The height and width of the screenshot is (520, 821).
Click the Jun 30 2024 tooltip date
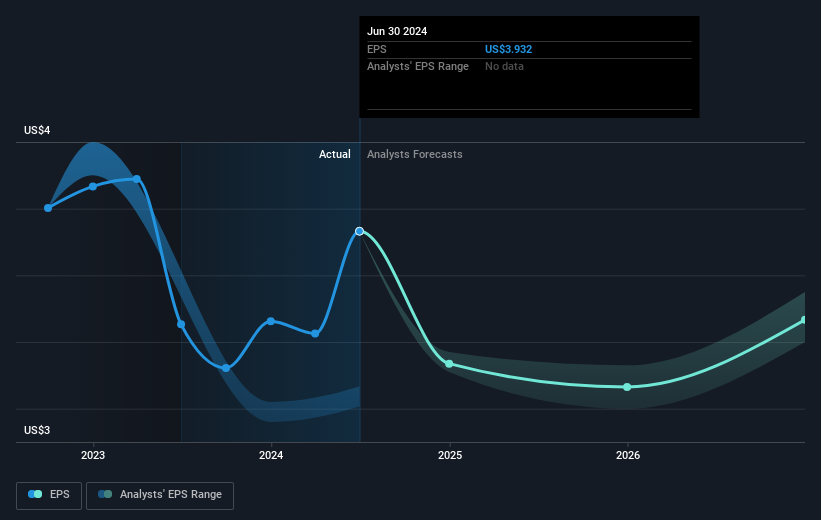point(397,31)
